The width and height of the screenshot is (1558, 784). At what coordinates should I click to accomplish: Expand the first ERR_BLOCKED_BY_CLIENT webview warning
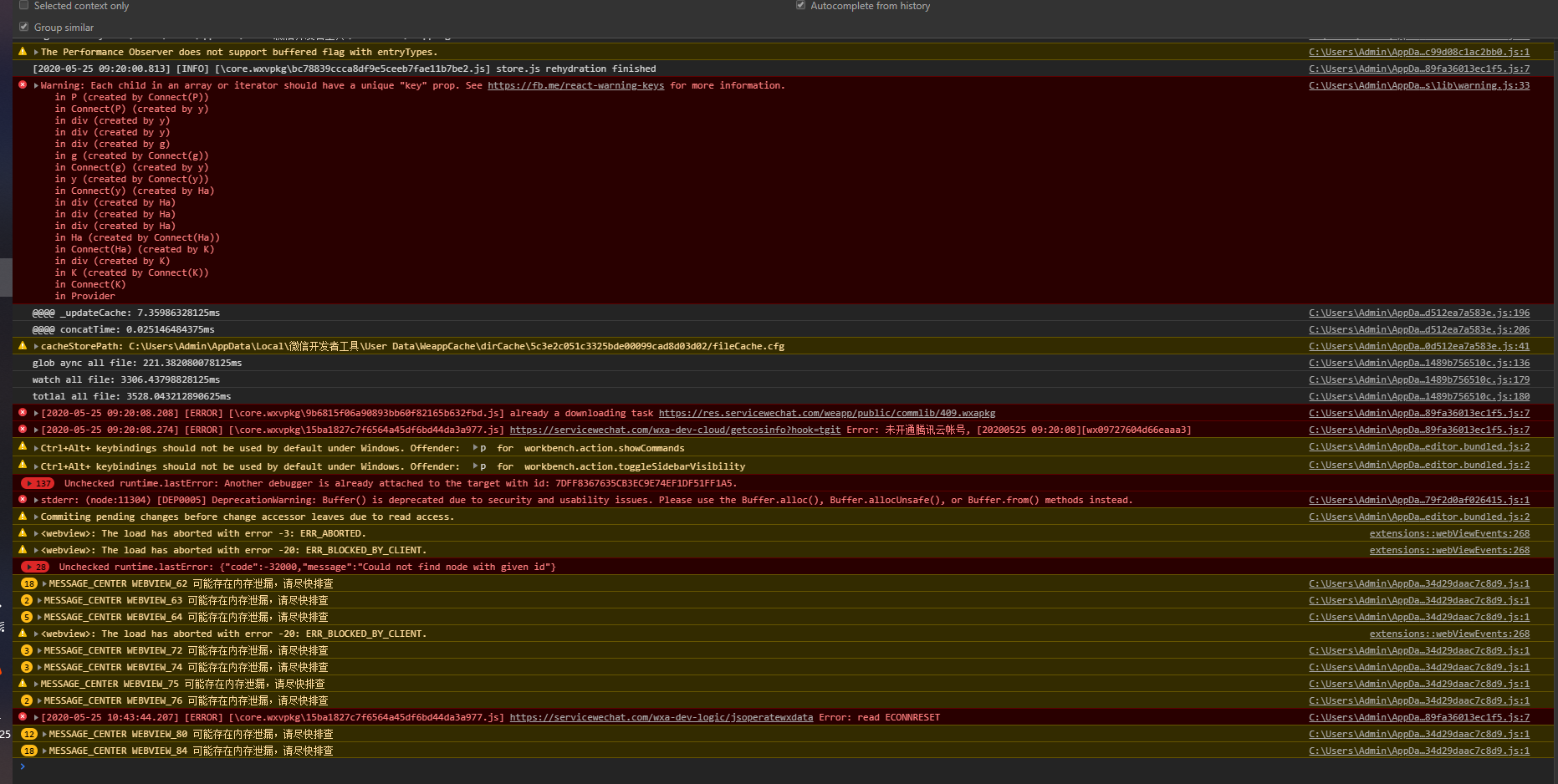(x=36, y=550)
